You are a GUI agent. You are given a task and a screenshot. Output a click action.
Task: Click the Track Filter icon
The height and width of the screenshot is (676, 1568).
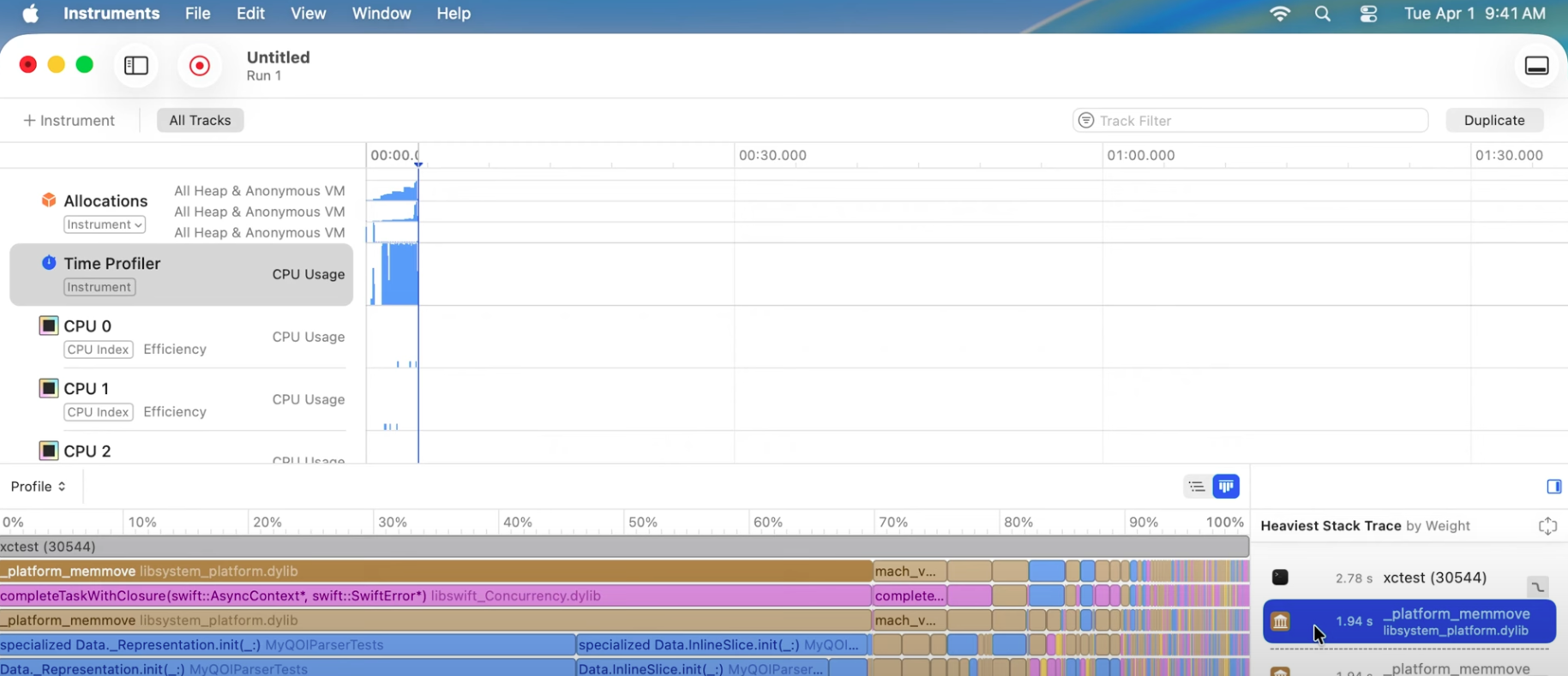point(1086,121)
